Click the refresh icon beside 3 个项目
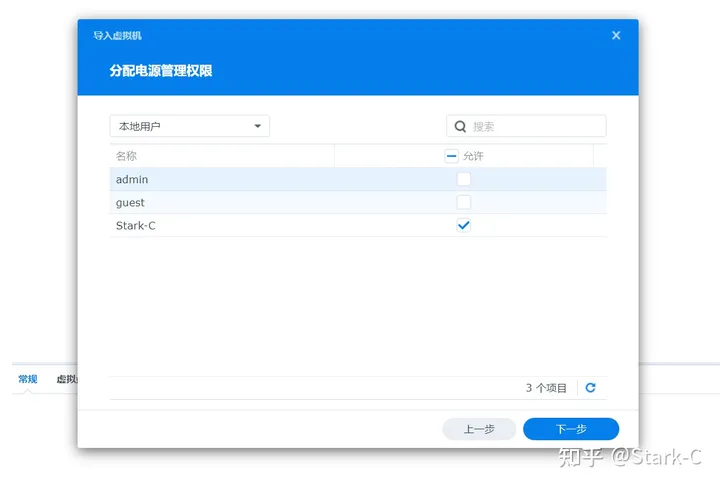 tap(590, 388)
